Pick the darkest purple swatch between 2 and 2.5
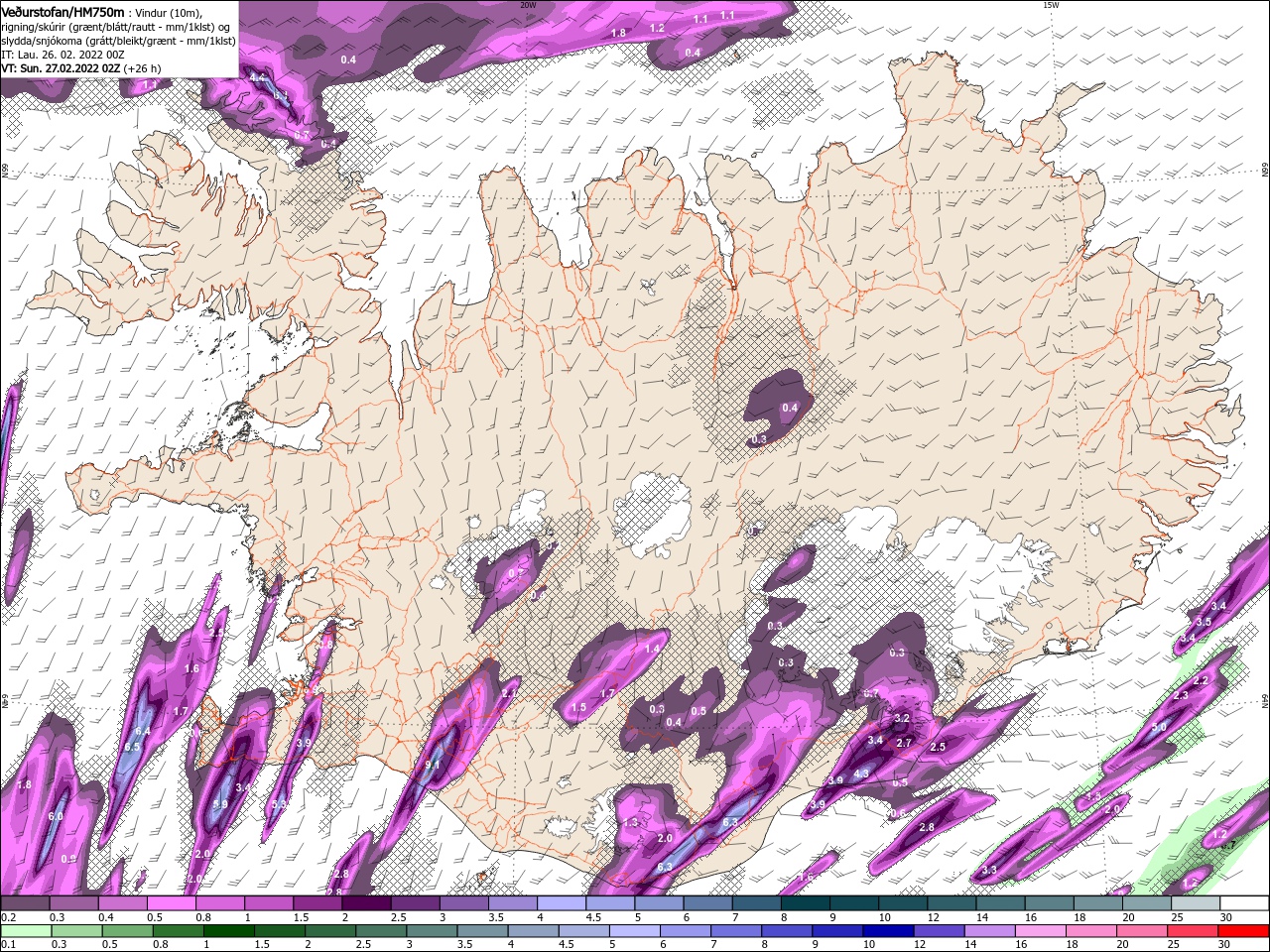The image size is (1270, 952). 365,903
